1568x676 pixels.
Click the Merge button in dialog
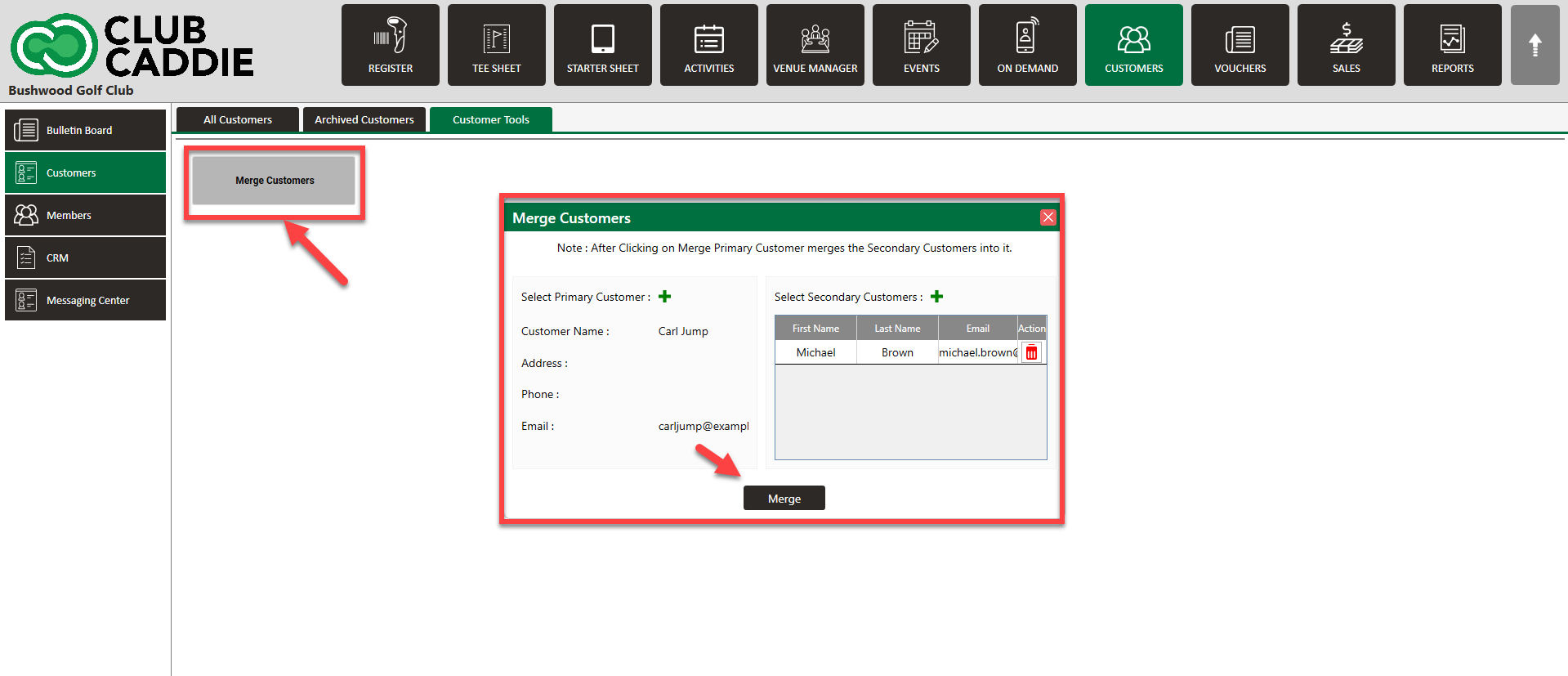pyautogui.click(x=784, y=499)
